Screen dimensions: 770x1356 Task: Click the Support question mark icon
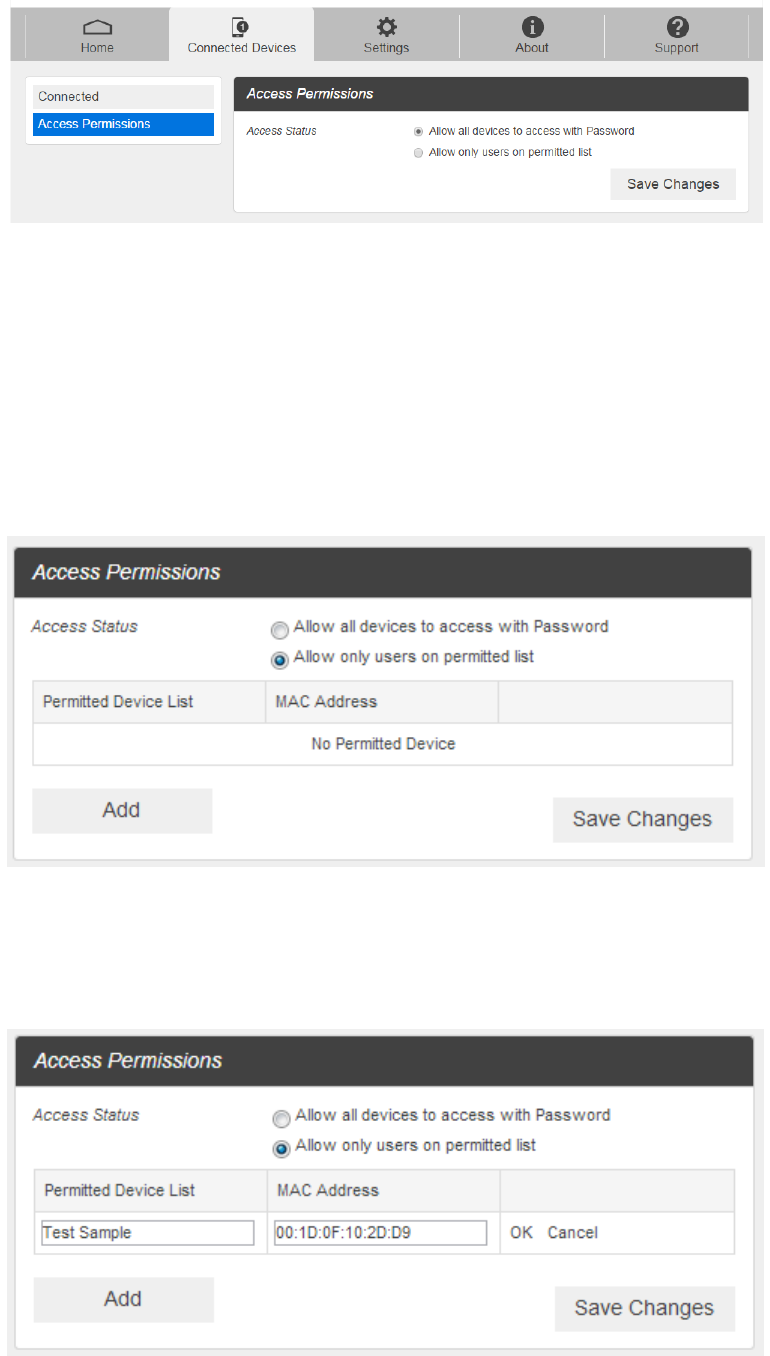point(677,27)
